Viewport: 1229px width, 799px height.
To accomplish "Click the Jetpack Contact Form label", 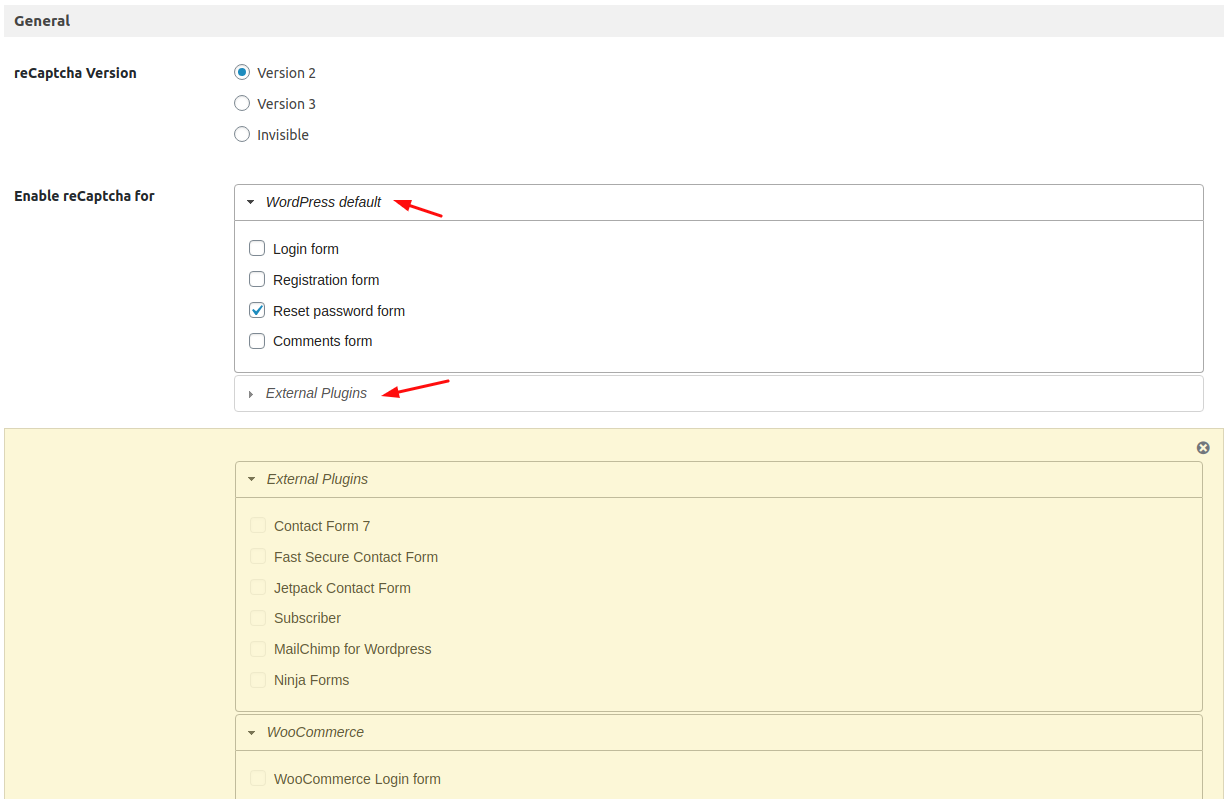I will tap(342, 588).
